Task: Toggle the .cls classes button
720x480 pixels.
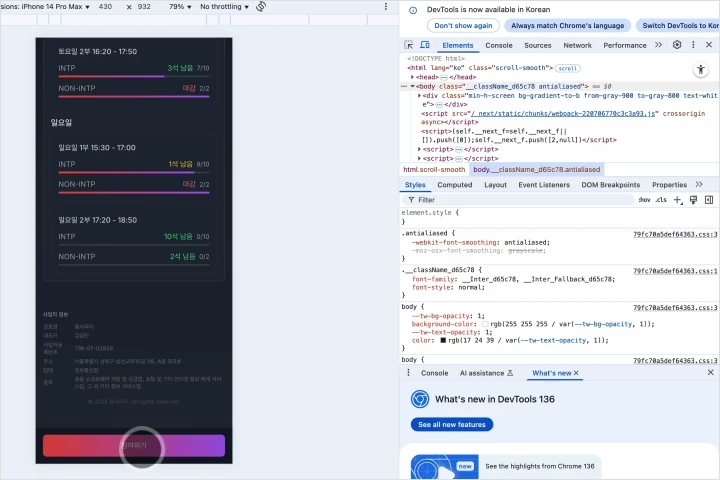Action: coord(661,200)
